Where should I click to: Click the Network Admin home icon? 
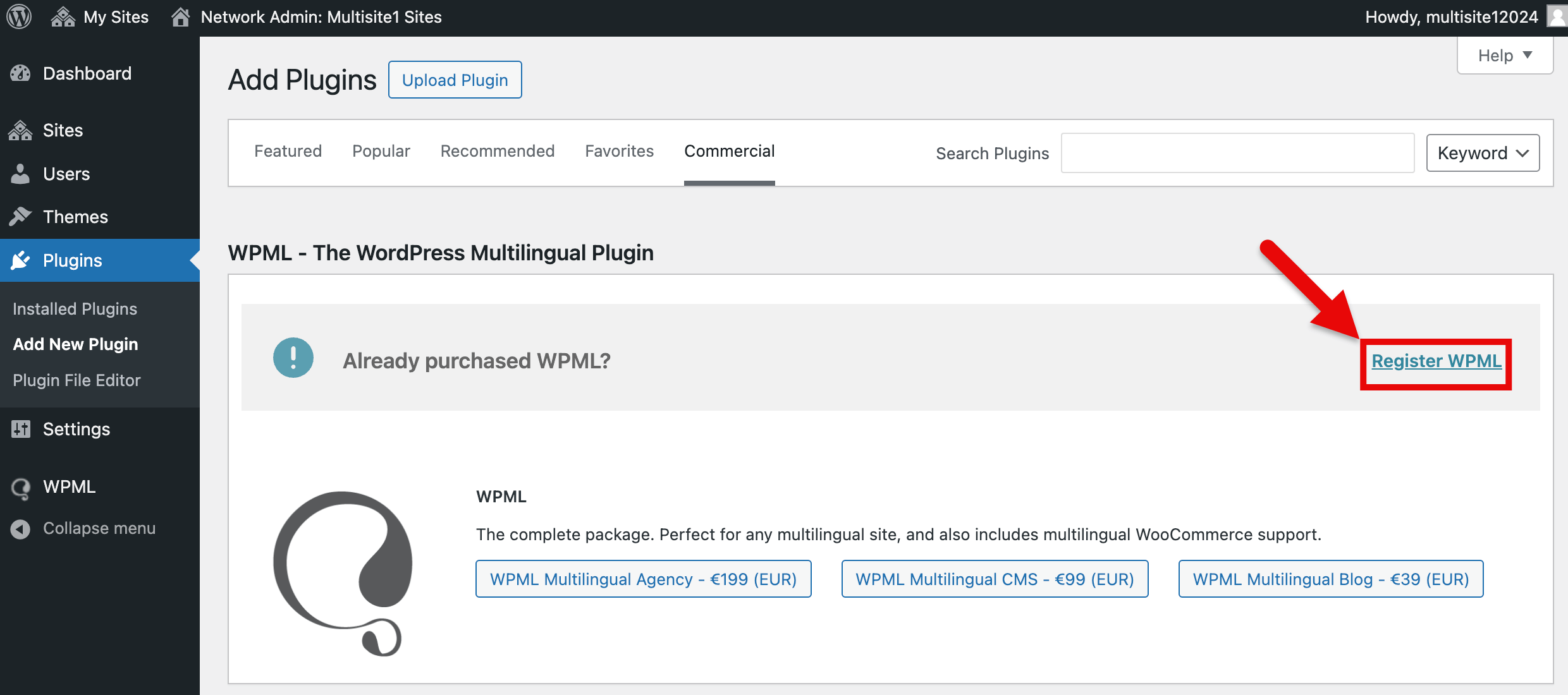point(181,17)
